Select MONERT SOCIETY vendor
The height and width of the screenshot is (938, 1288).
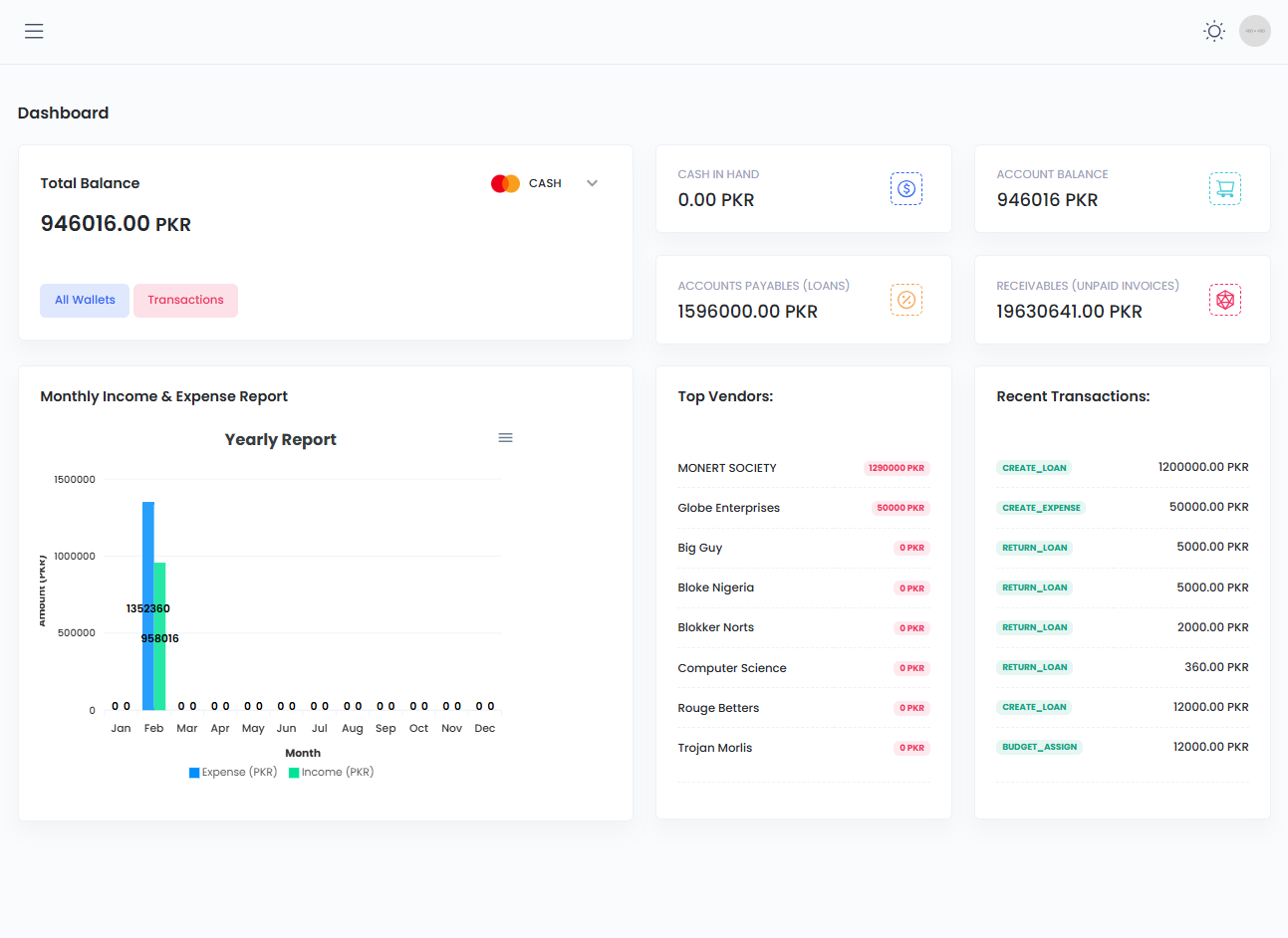click(x=727, y=468)
